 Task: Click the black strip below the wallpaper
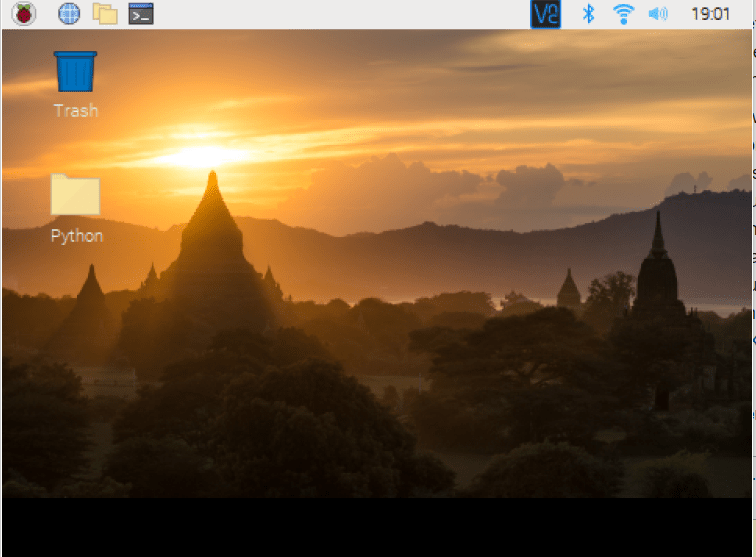pos(378,527)
